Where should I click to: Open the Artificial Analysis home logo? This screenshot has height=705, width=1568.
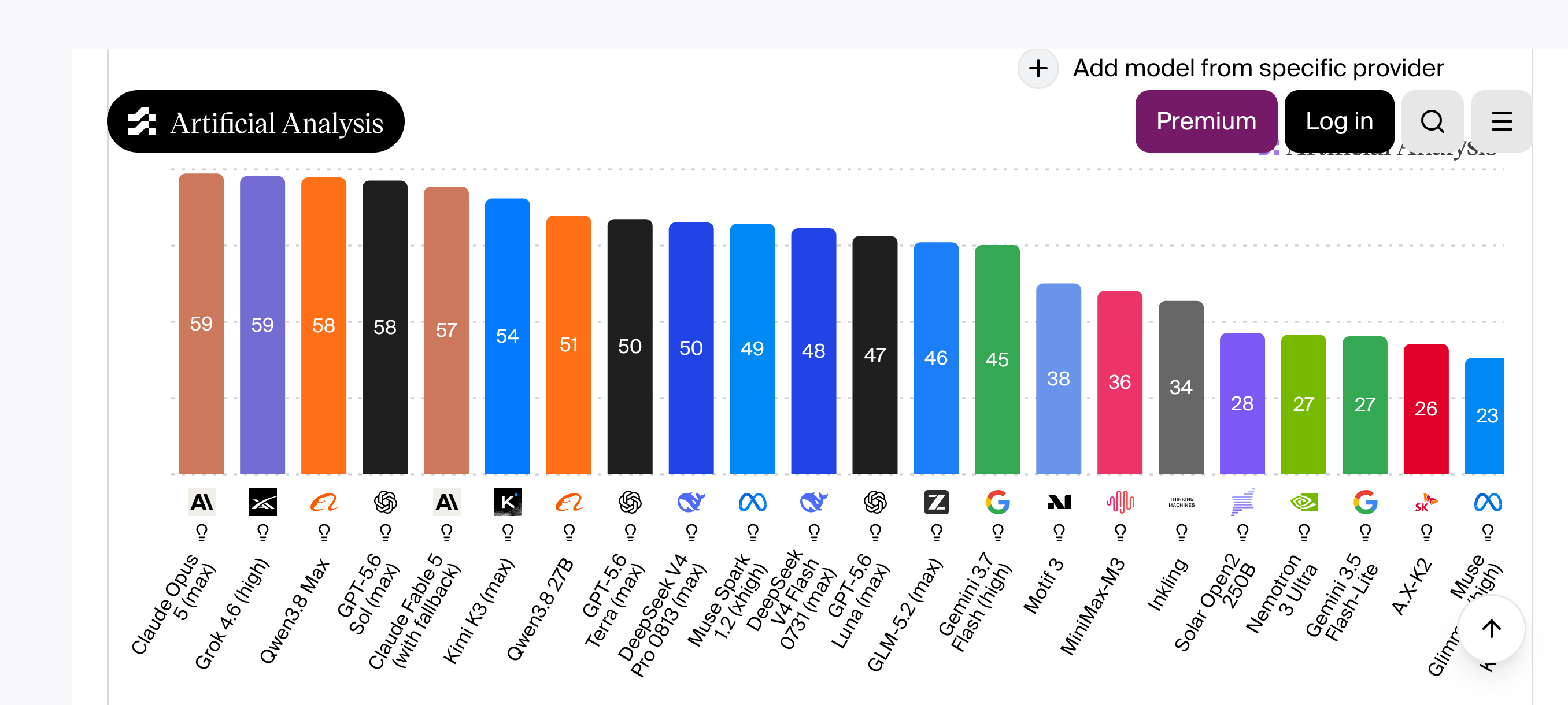[x=256, y=122]
